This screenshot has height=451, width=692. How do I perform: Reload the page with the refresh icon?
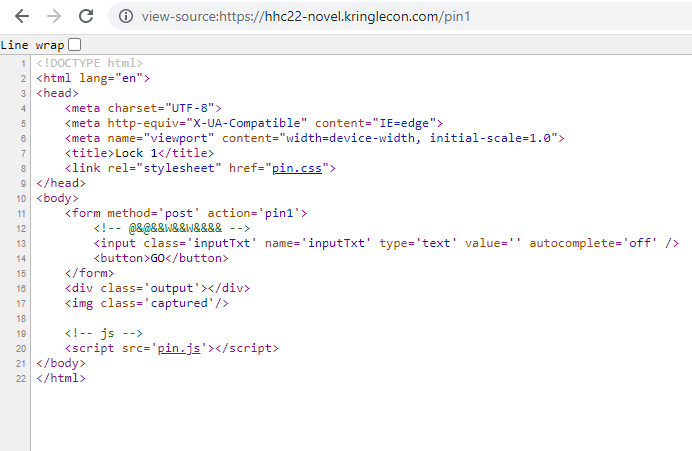pyautogui.click(x=87, y=16)
